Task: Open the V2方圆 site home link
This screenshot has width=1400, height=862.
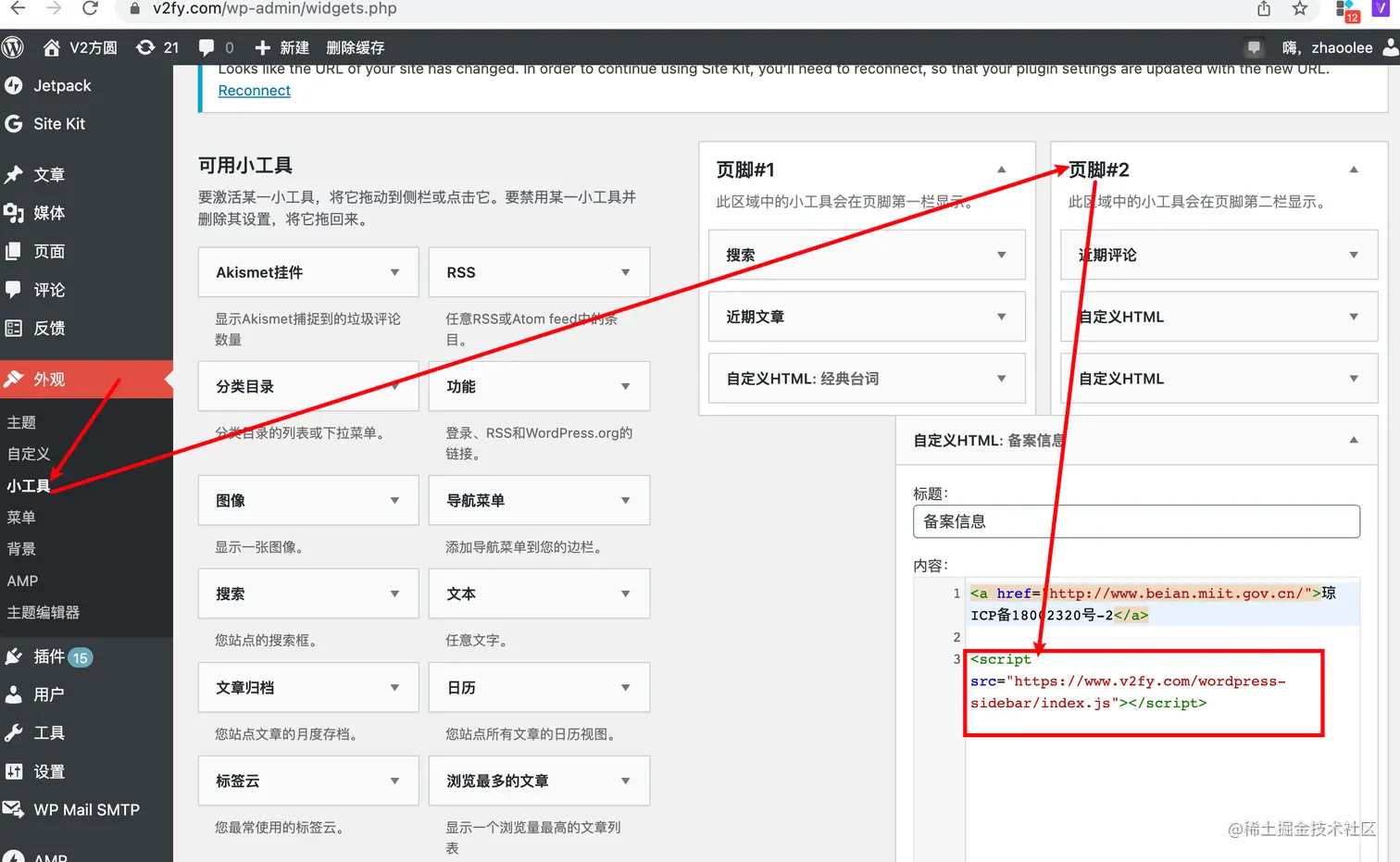Action: coord(81,47)
